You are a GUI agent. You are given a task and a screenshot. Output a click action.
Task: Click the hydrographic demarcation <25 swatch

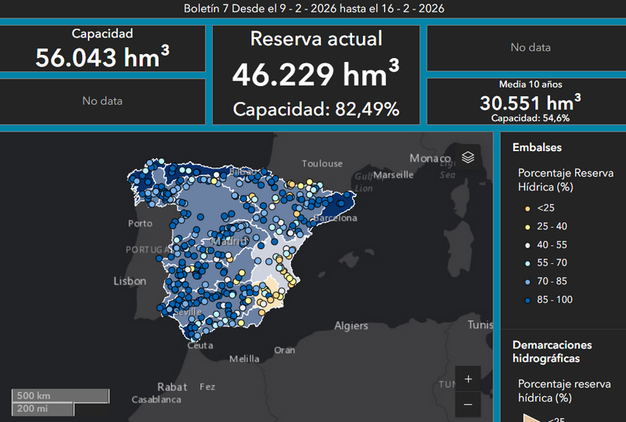(x=527, y=417)
